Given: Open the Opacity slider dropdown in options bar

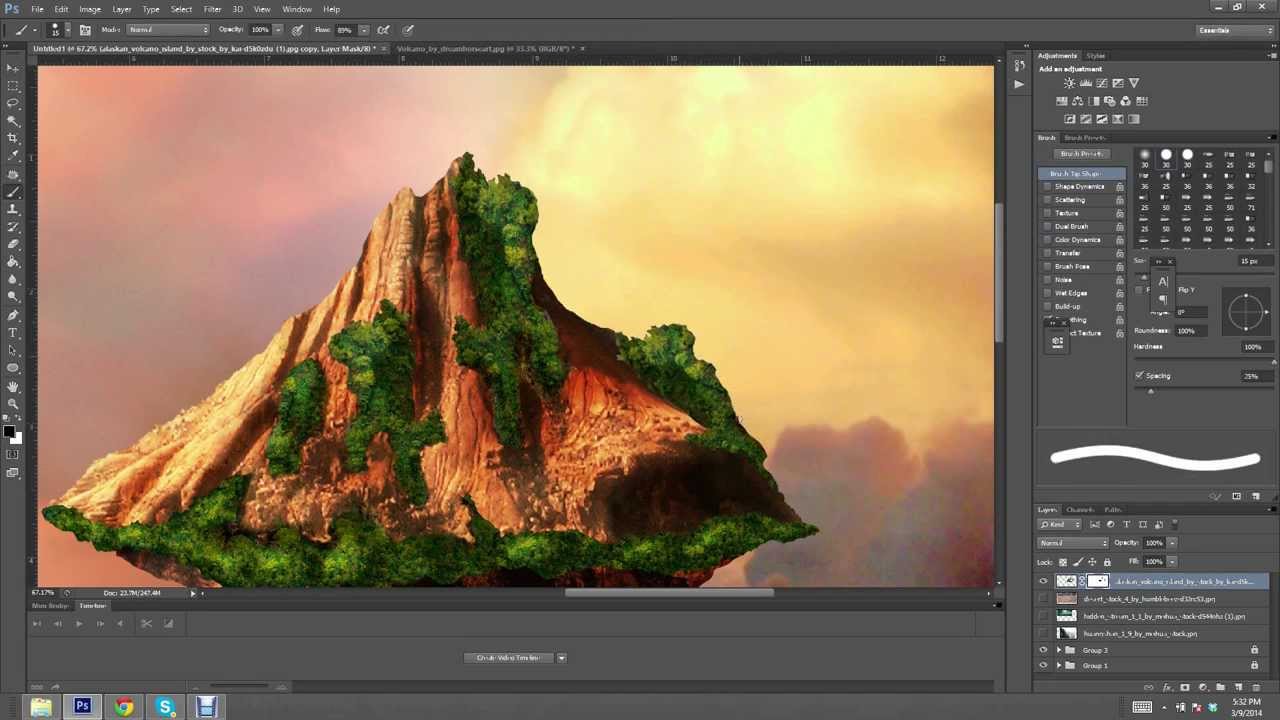Looking at the screenshot, I should coord(278,30).
